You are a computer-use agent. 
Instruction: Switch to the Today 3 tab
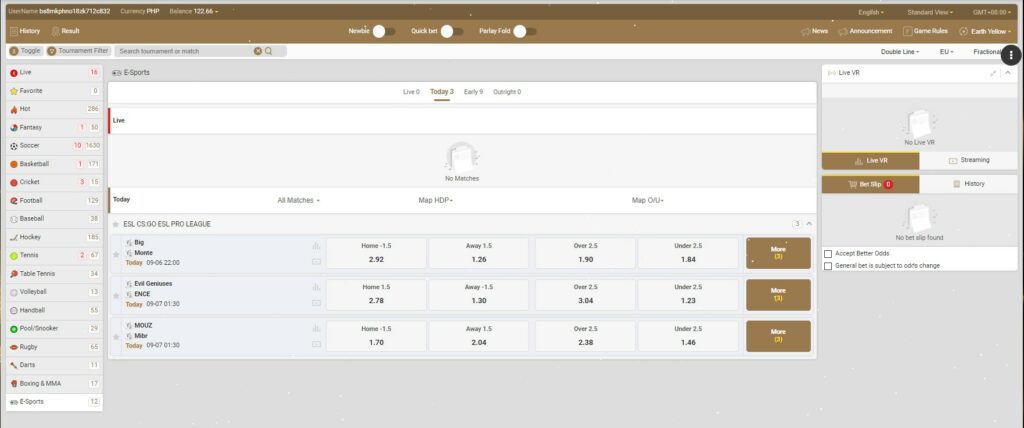pos(441,92)
